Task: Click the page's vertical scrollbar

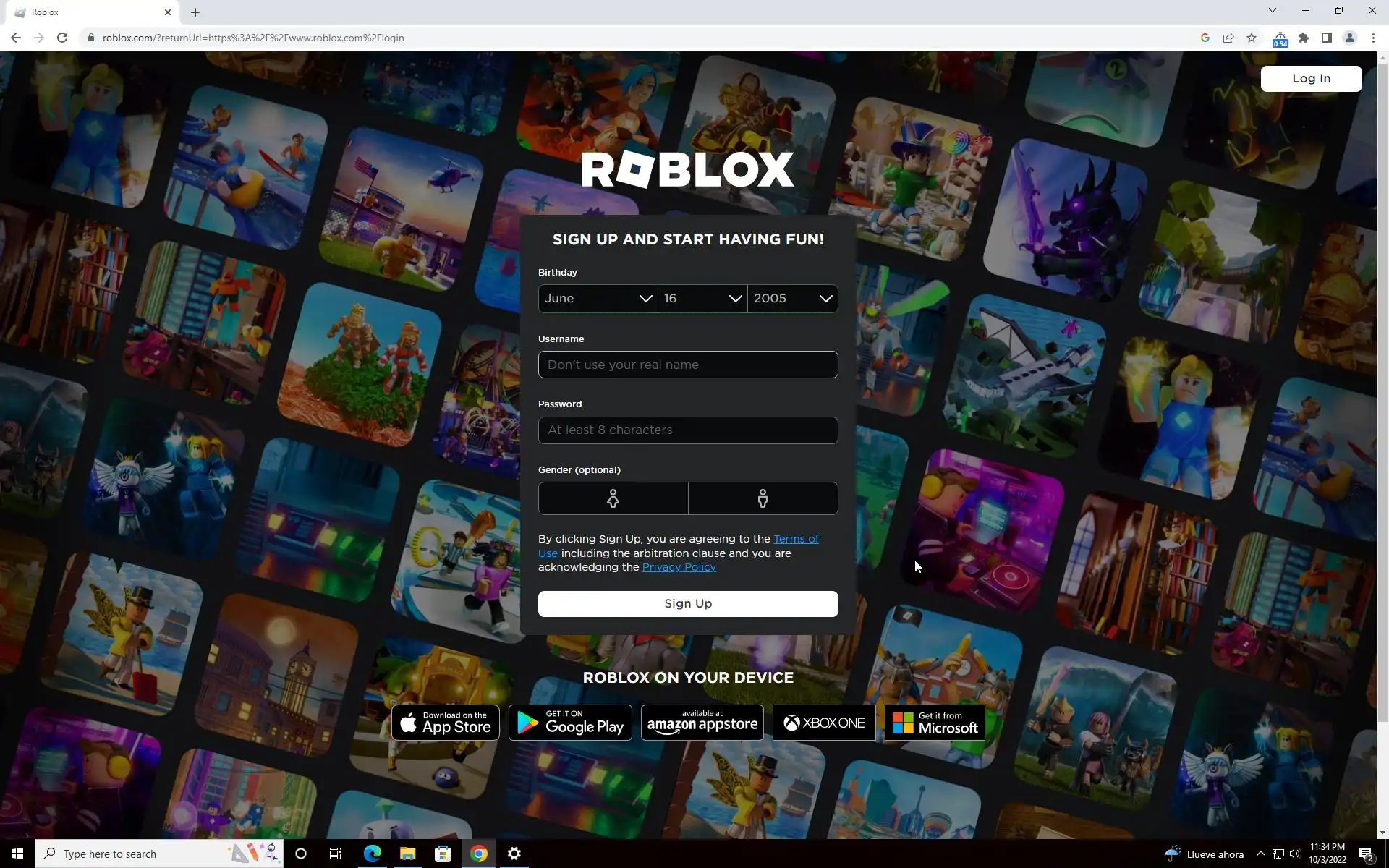Action: tap(1382, 391)
